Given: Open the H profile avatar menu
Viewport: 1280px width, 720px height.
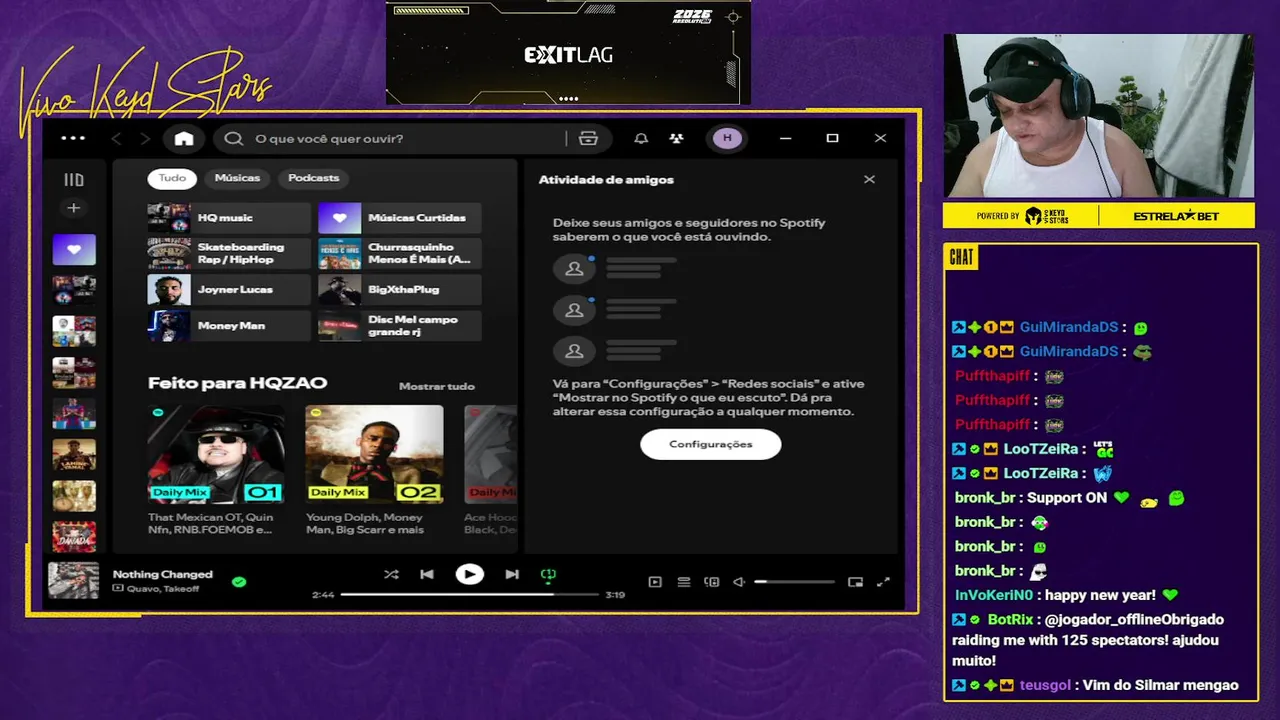Looking at the screenshot, I should [x=727, y=138].
